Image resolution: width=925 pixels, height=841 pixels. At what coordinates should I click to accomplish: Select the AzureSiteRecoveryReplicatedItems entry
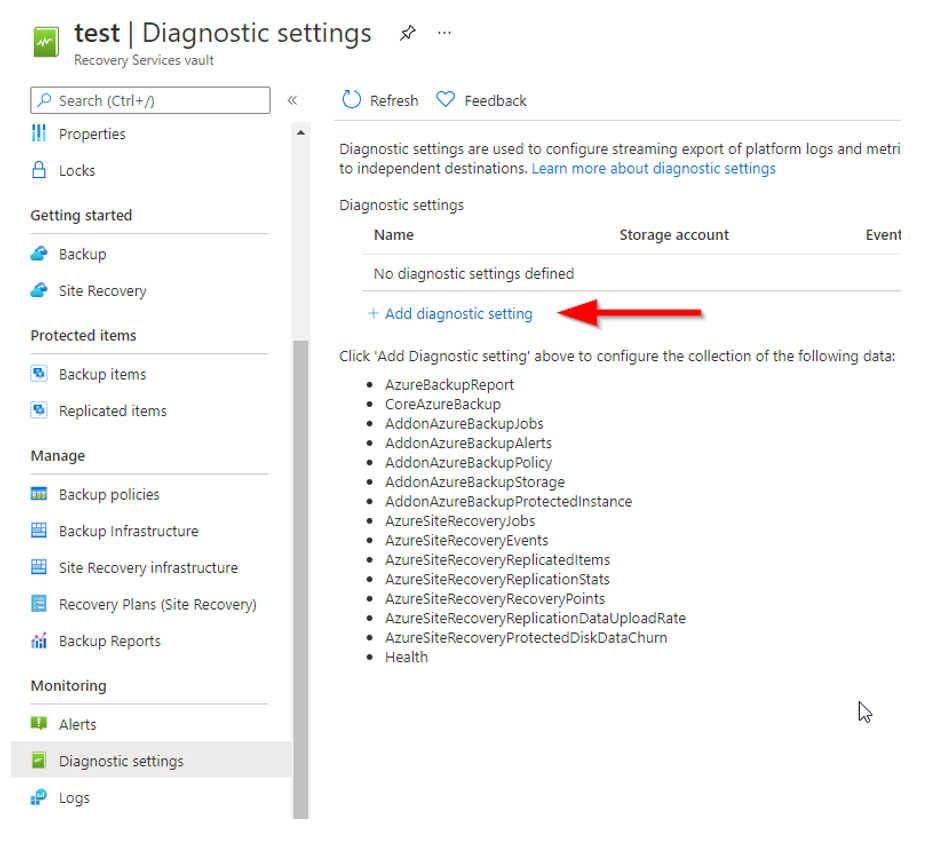pyautogui.click(x=497, y=560)
